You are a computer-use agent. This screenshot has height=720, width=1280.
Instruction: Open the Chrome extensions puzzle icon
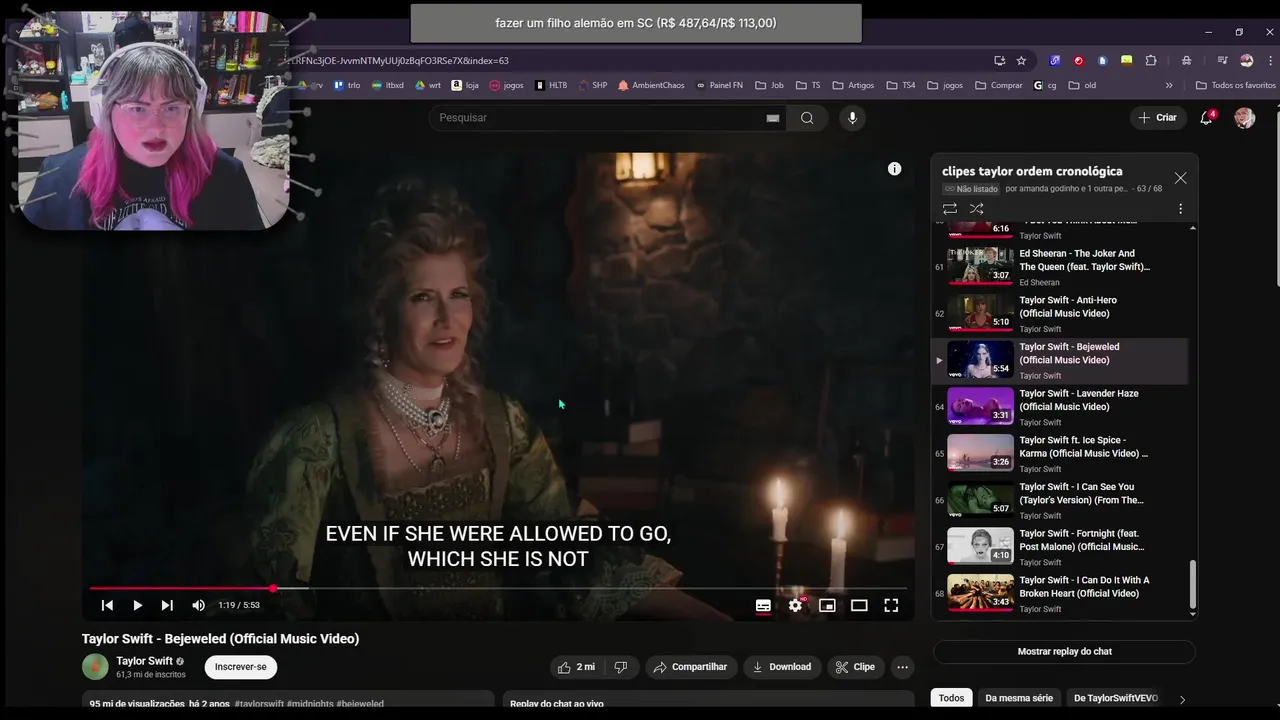(1150, 60)
